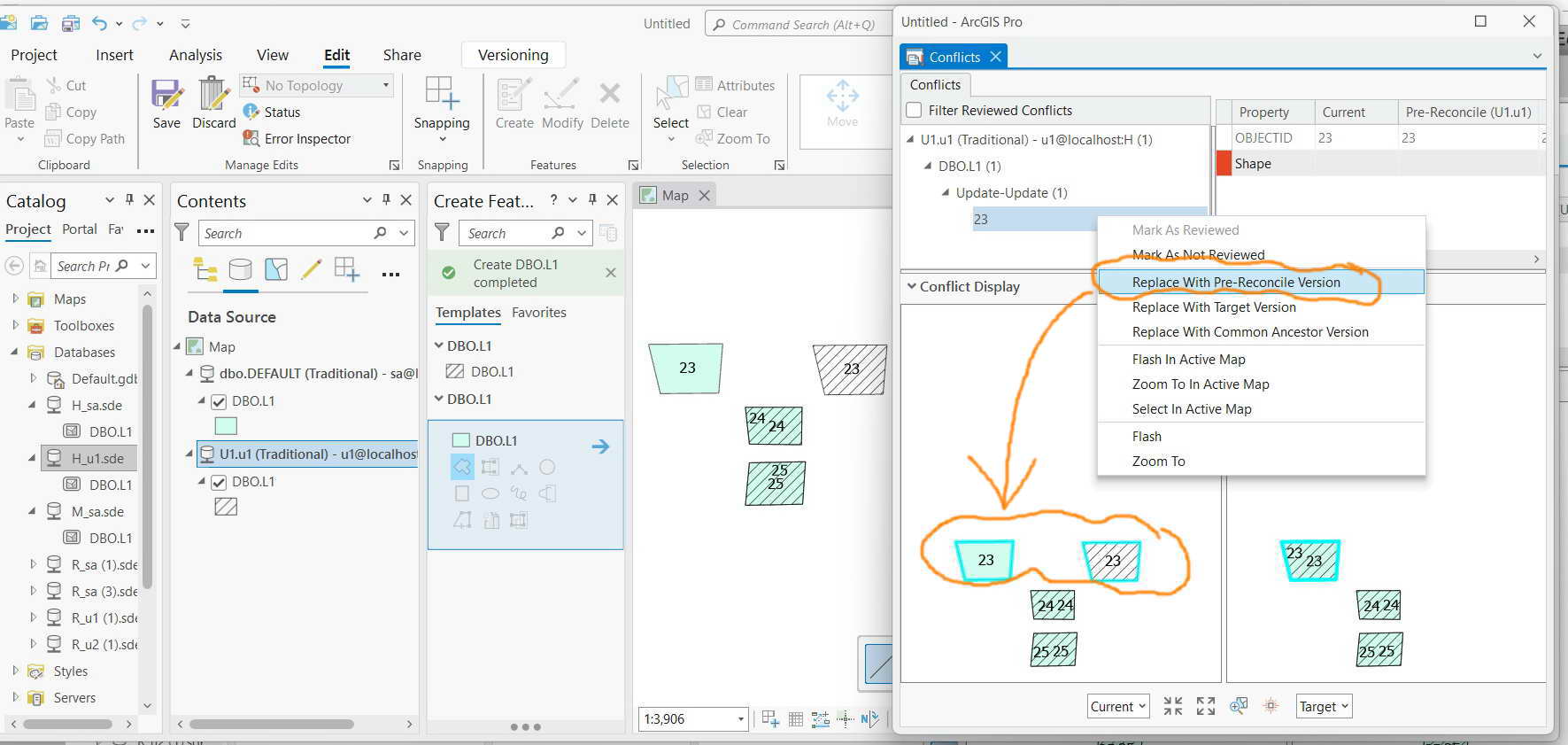
Task: Switch to the Favorites tab in Create Features
Action: [x=538, y=313]
